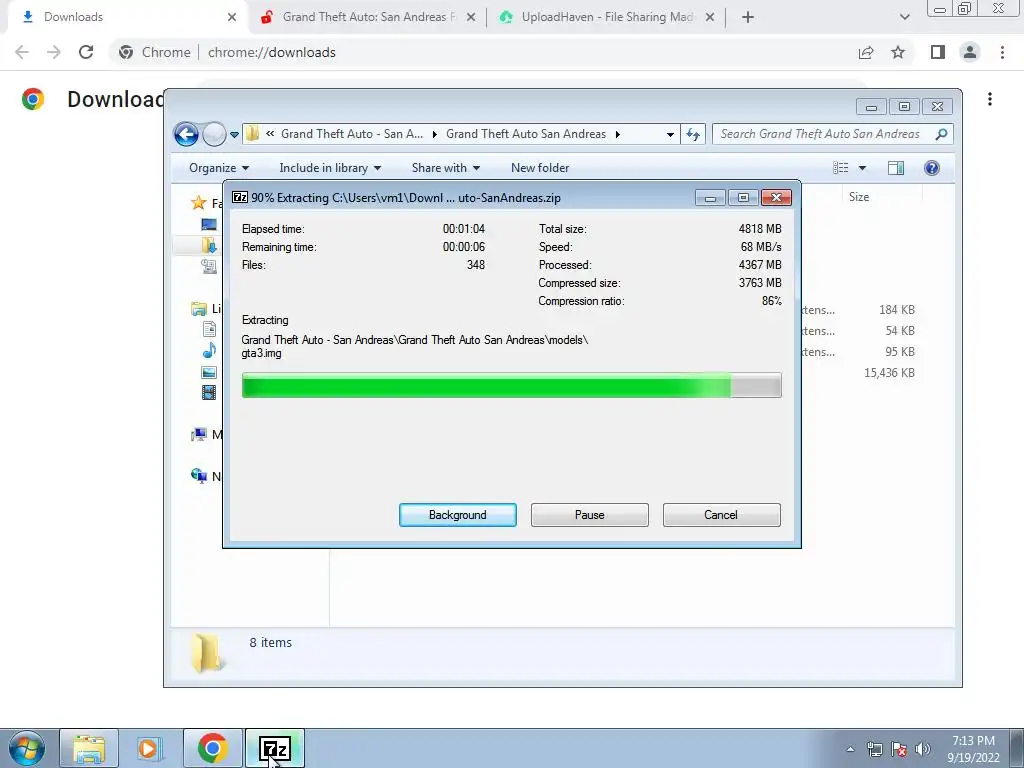Viewport: 1024px width, 768px height.
Task: Open the Organize menu
Action: coord(219,168)
